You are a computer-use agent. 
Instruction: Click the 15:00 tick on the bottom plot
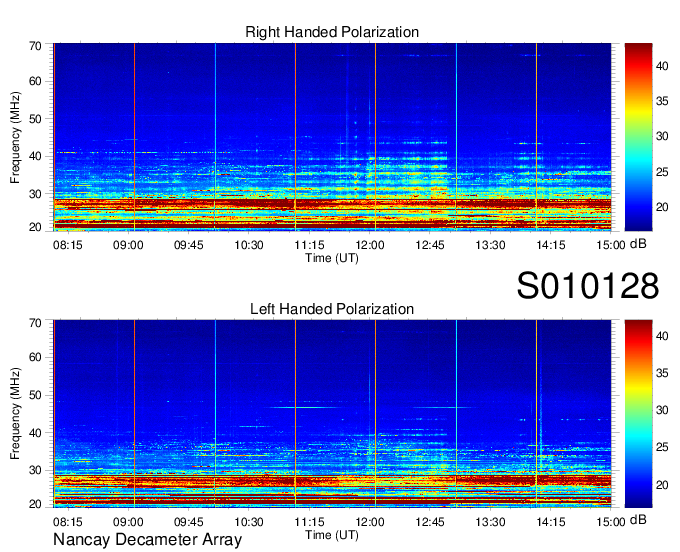coord(611,522)
